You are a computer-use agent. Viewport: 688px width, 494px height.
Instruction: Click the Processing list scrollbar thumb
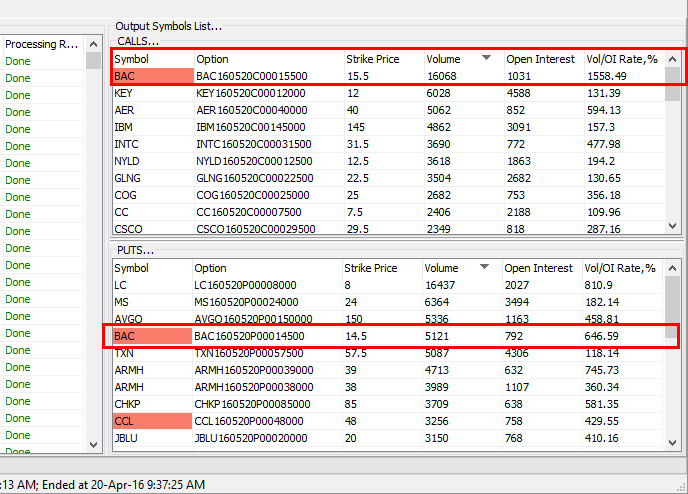93,61
